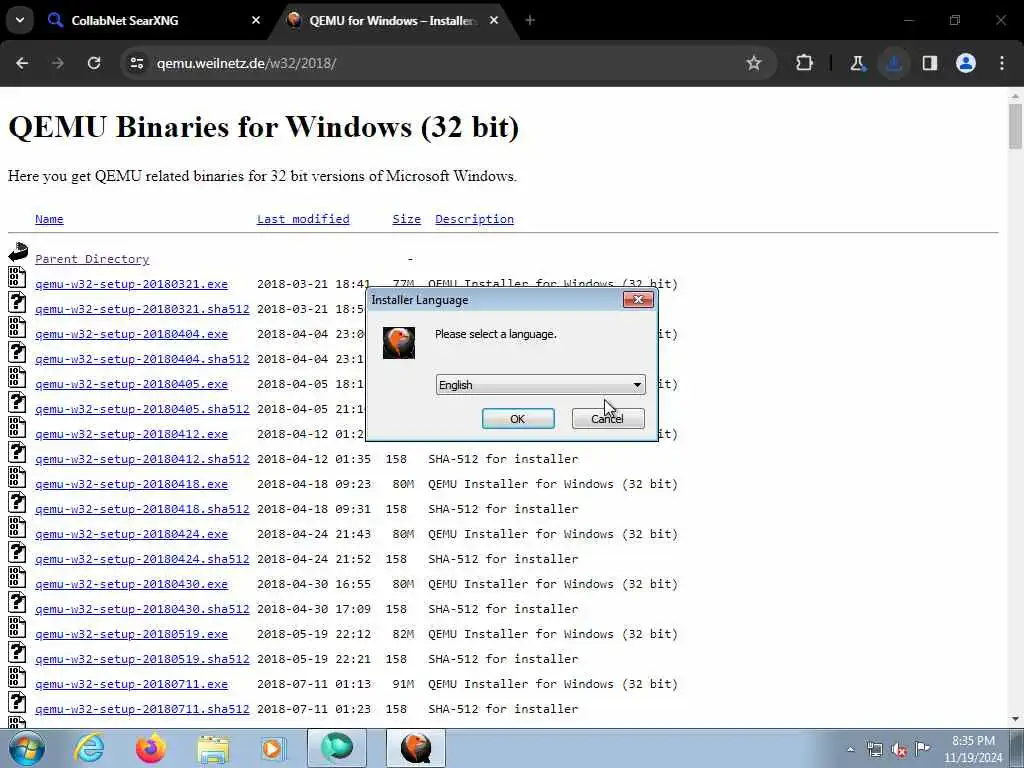Switch to QEMU for Windows tab
Image resolution: width=1024 pixels, height=768 pixels.
coord(392,20)
